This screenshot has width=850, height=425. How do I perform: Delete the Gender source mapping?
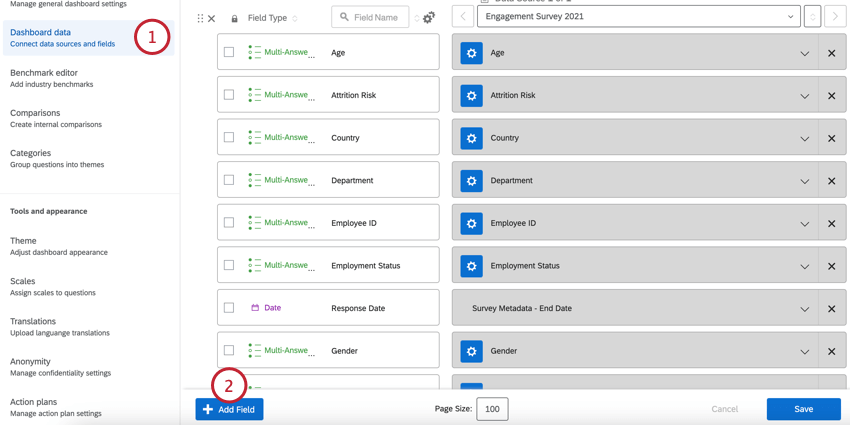tap(831, 351)
